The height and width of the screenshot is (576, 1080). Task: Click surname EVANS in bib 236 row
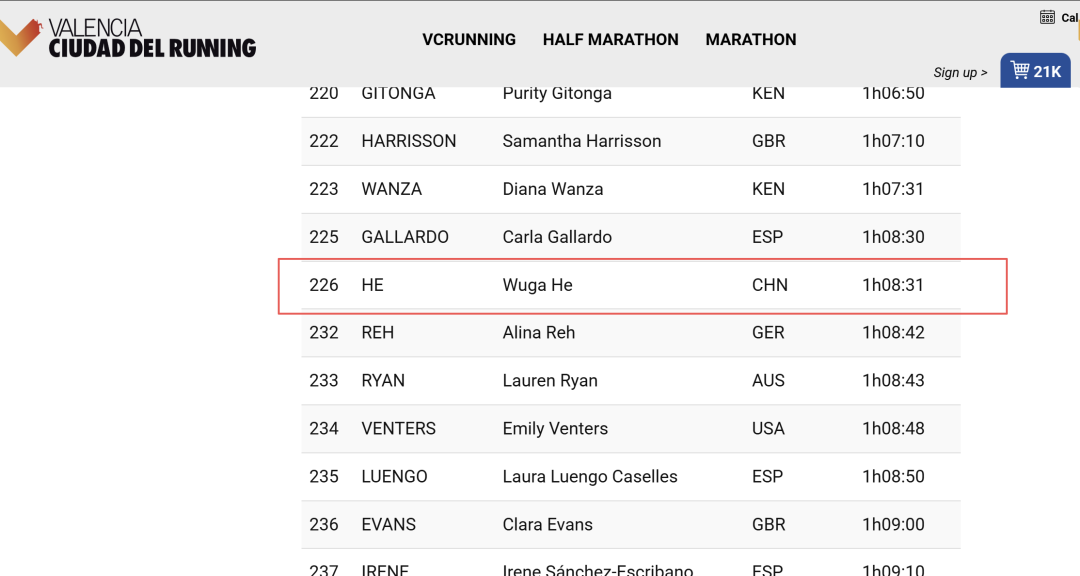pyautogui.click(x=388, y=524)
